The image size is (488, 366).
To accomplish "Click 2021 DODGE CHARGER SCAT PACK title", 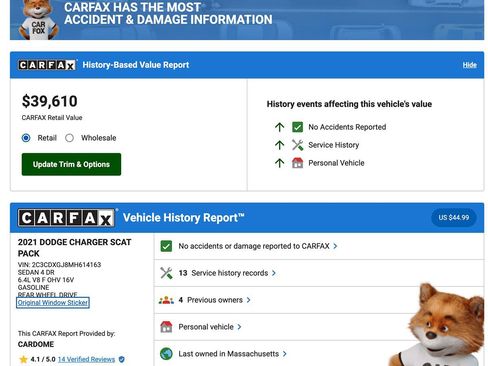I will pyautogui.click(x=74, y=248).
